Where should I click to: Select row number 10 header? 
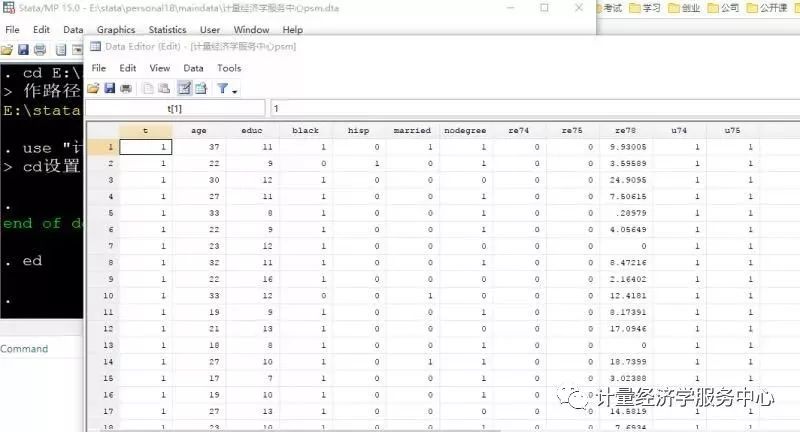coord(104,296)
